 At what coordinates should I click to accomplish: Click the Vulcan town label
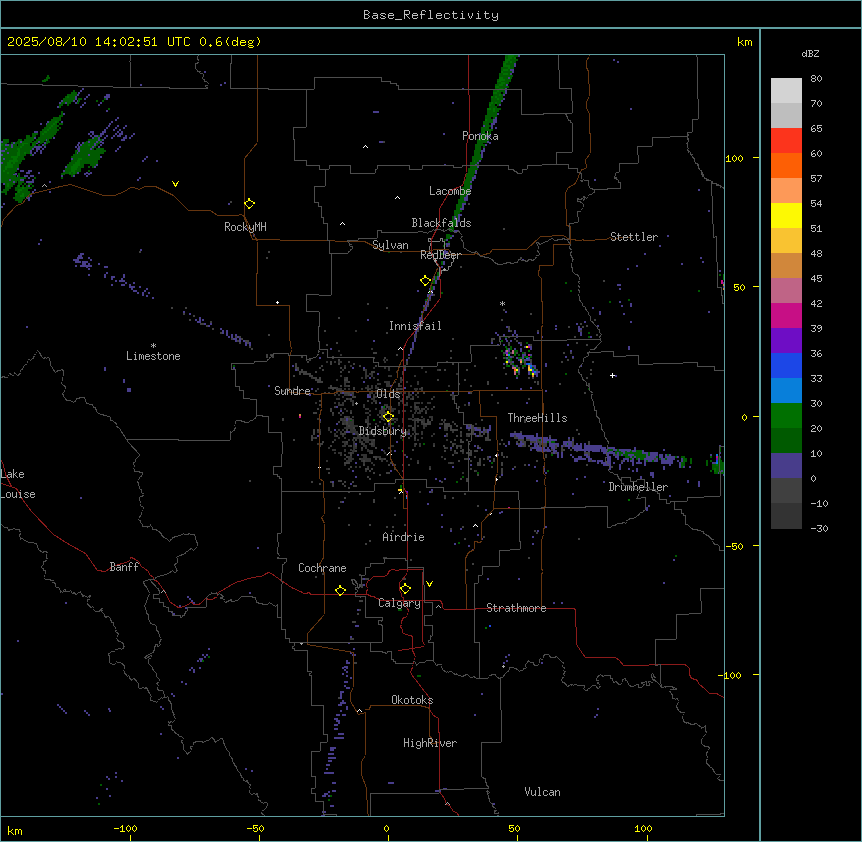pyautogui.click(x=543, y=792)
